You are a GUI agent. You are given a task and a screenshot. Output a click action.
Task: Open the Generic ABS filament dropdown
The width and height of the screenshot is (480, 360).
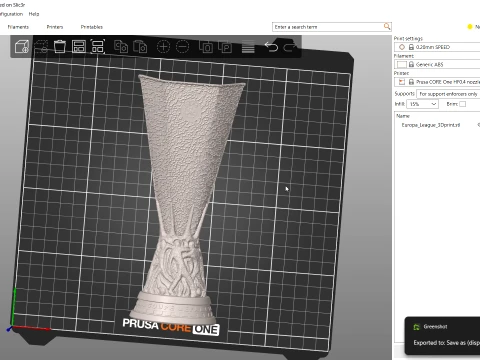coord(437,64)
